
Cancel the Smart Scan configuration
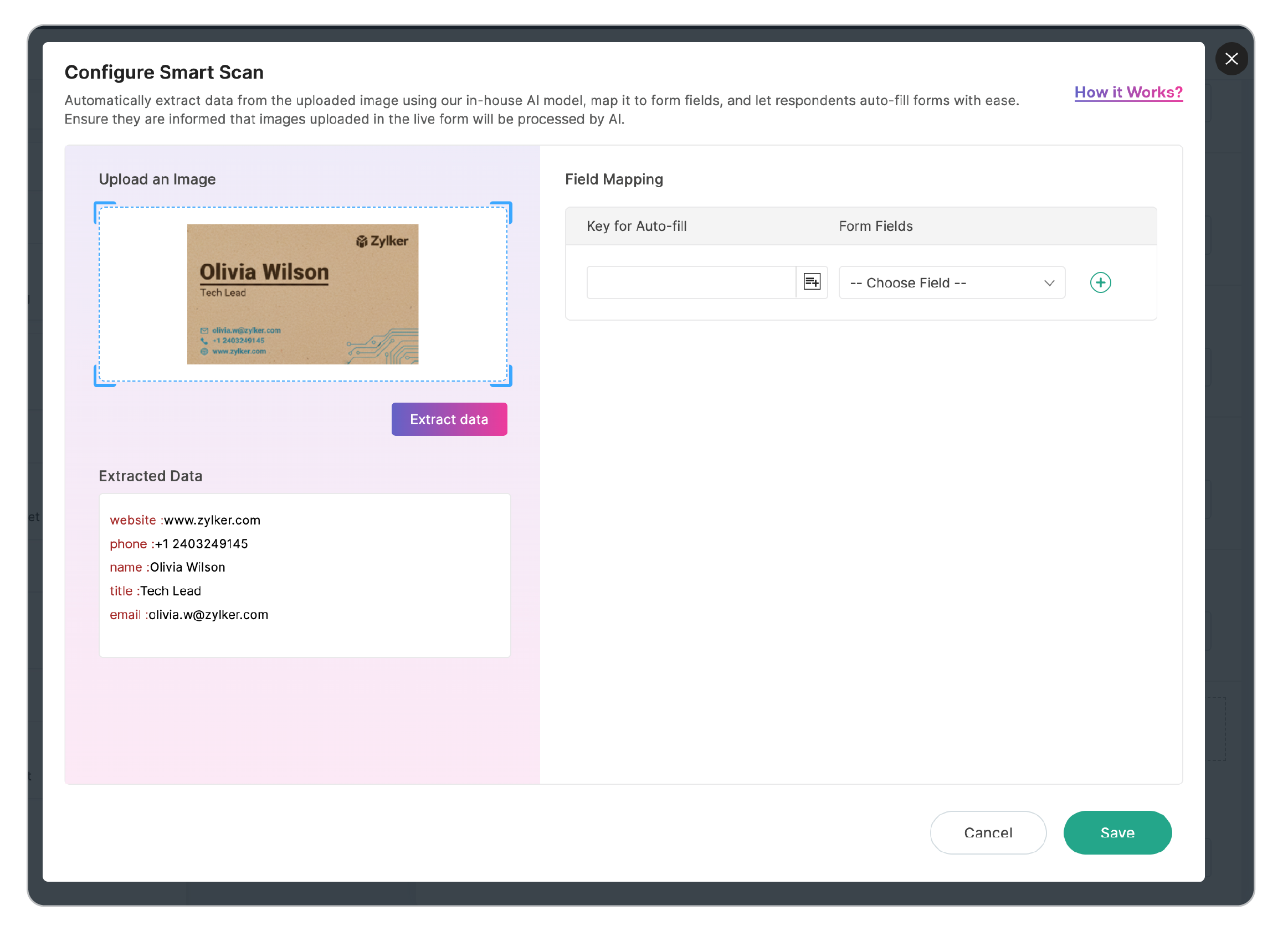[988, 833]
